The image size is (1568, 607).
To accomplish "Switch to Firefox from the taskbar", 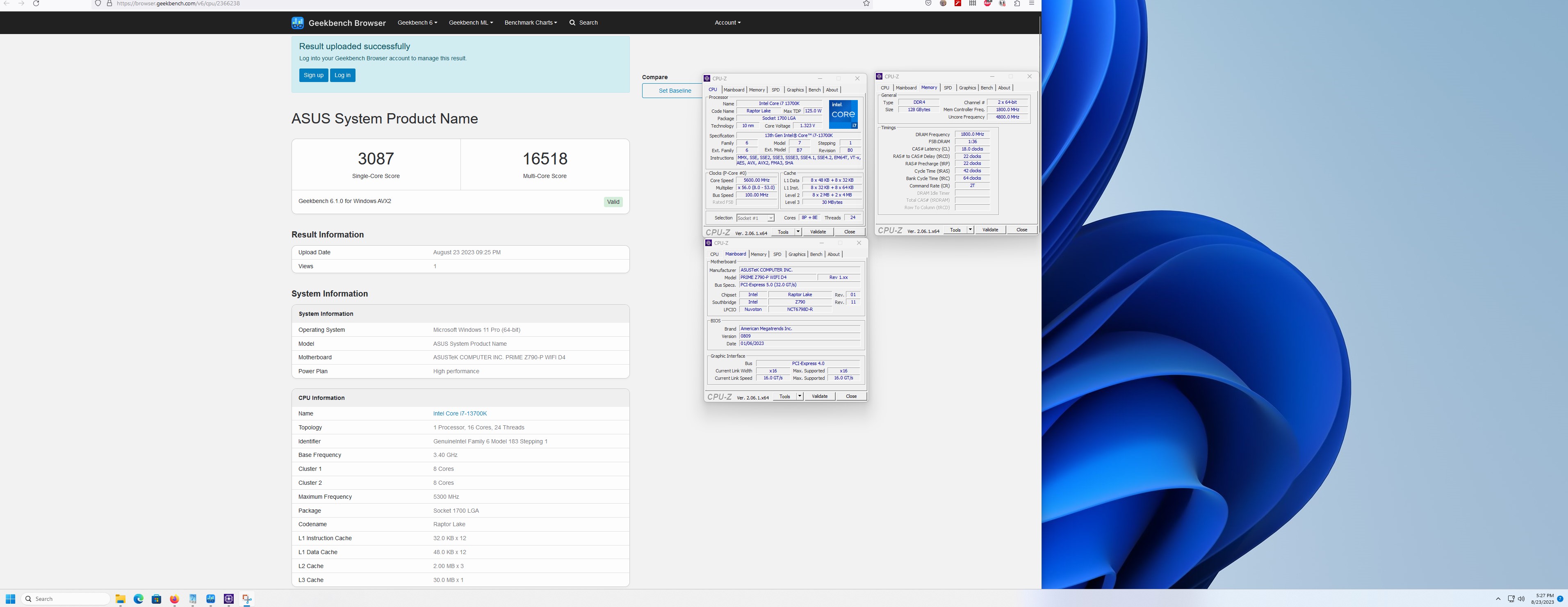I will (x=175, y=599).
